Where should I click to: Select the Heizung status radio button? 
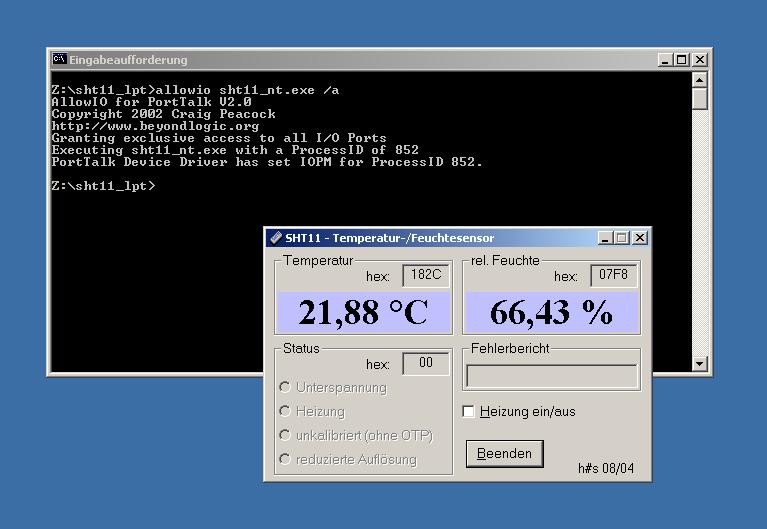point(285,411)
